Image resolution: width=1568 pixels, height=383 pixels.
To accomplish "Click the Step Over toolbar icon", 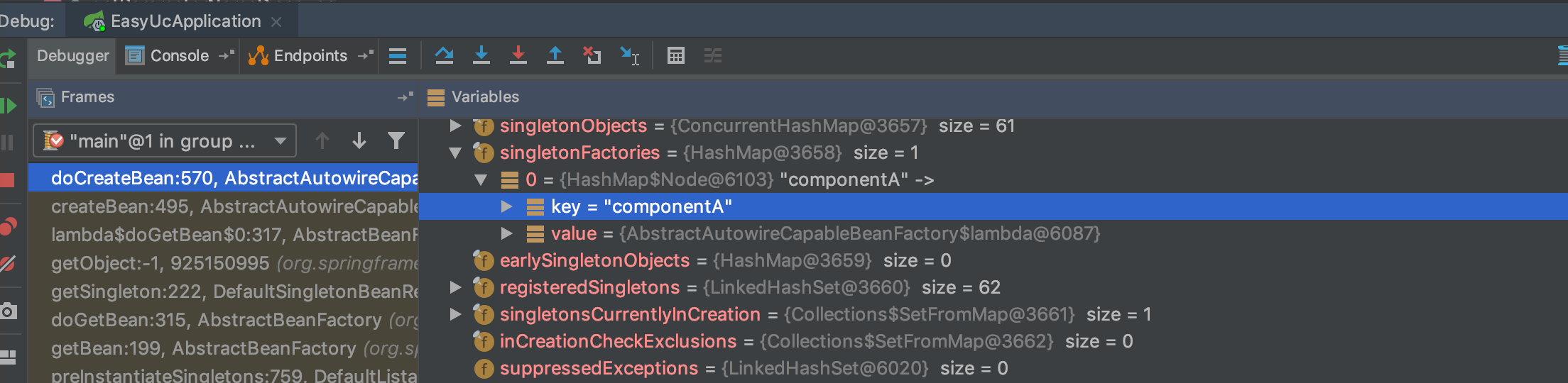I will point(445,55).
